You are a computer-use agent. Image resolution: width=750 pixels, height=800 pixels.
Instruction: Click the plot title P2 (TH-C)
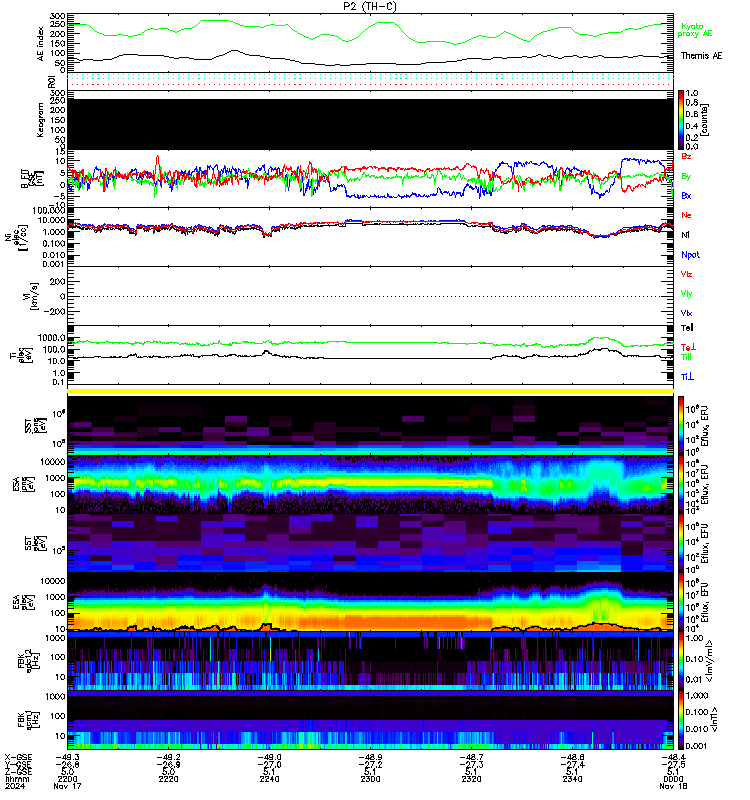[370, 6]
